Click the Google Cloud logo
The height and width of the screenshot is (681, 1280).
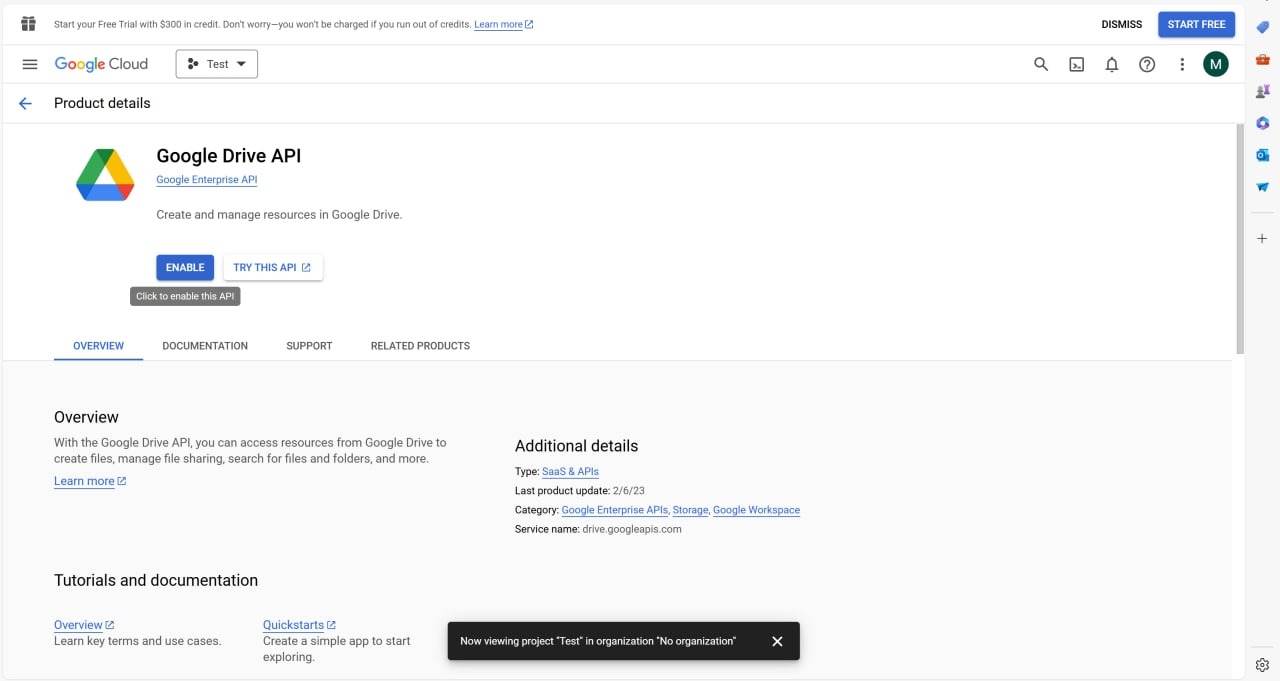click(x=101, y=64)
